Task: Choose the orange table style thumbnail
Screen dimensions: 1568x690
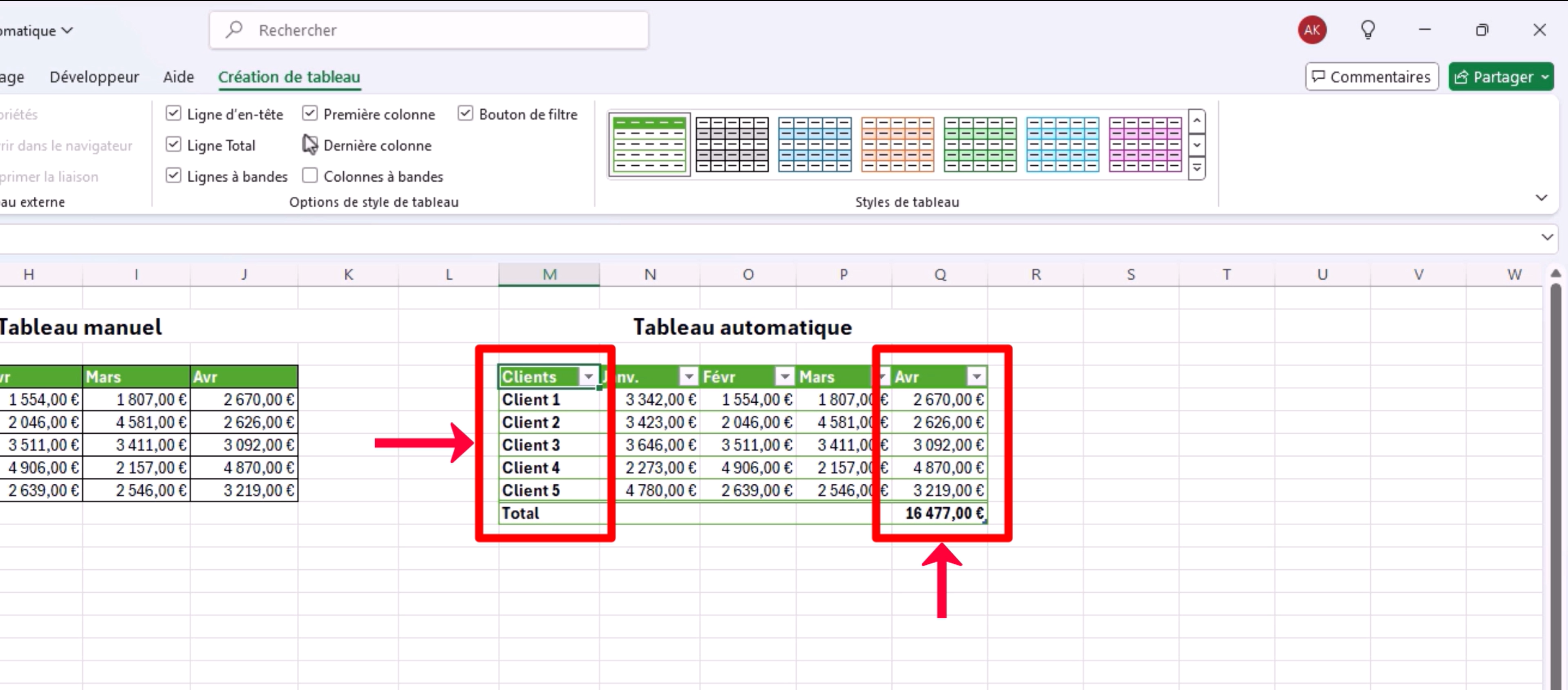Action: click(x=897, y=144)
